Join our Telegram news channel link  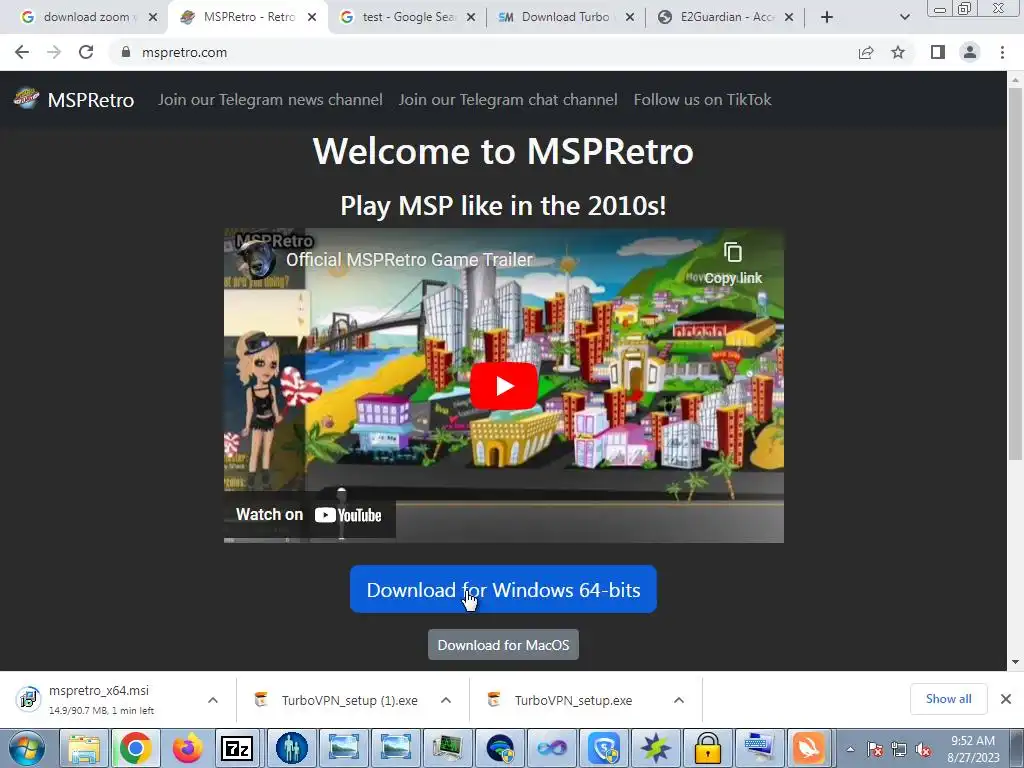point(270,99)
